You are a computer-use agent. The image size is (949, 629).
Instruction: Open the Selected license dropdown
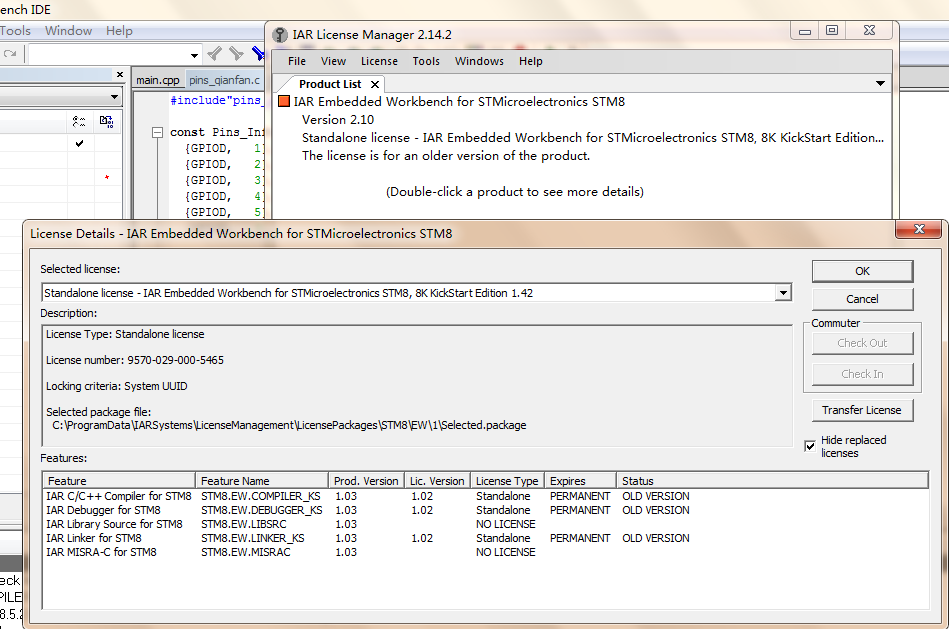783,293
